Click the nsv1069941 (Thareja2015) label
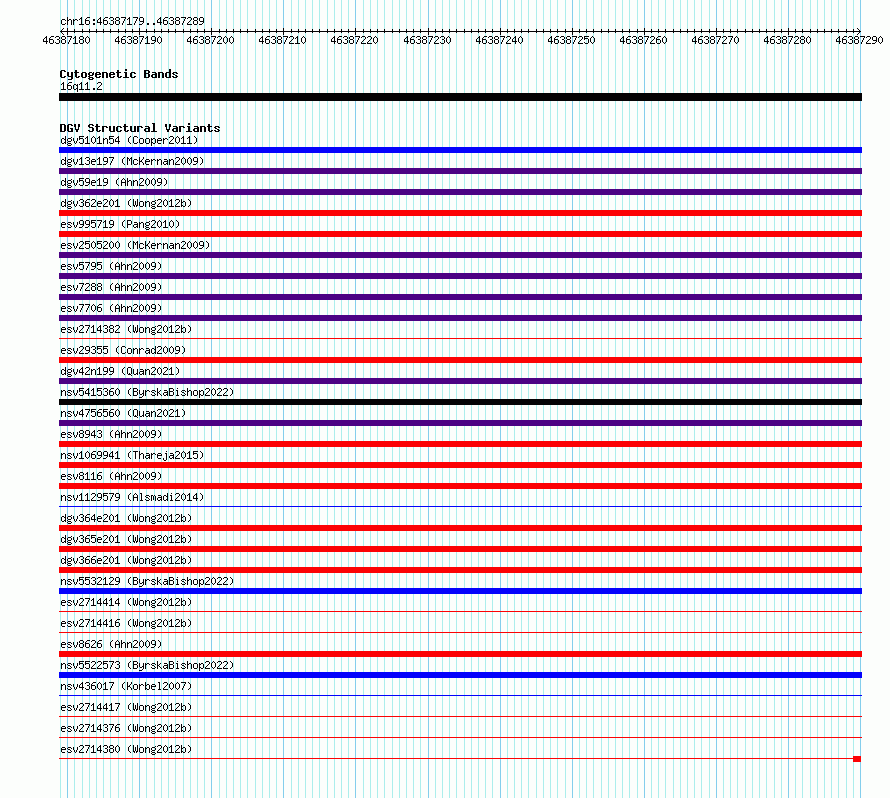This screenshot has width=890, height=798. point(132,455)
